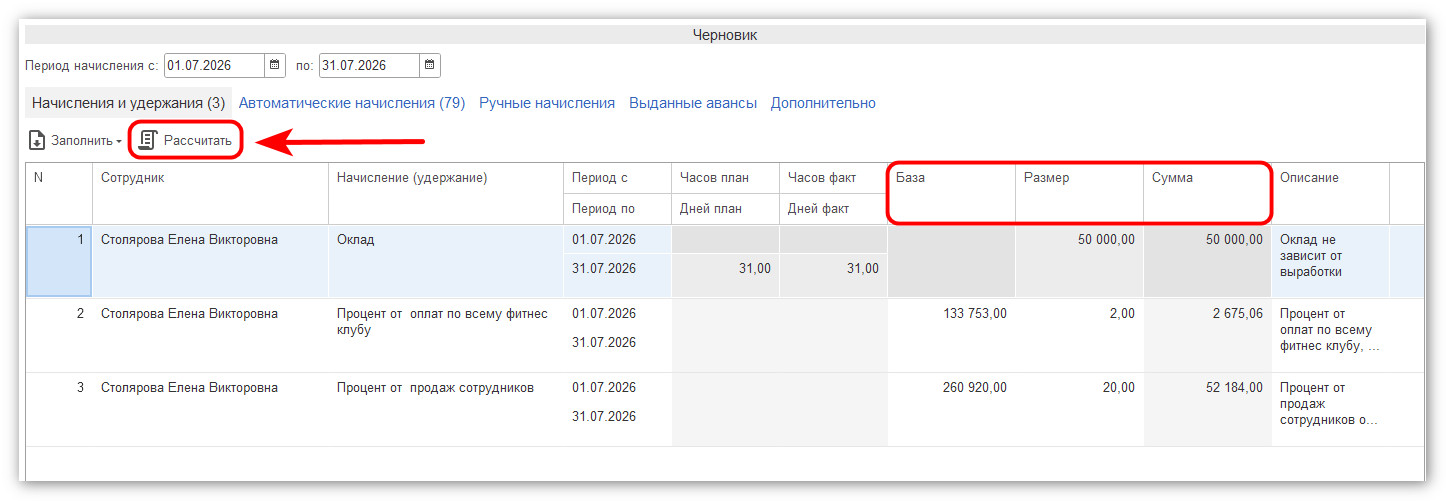
Task: Switch to Начисления и удержания (3) tab
Action: point(128,103)
